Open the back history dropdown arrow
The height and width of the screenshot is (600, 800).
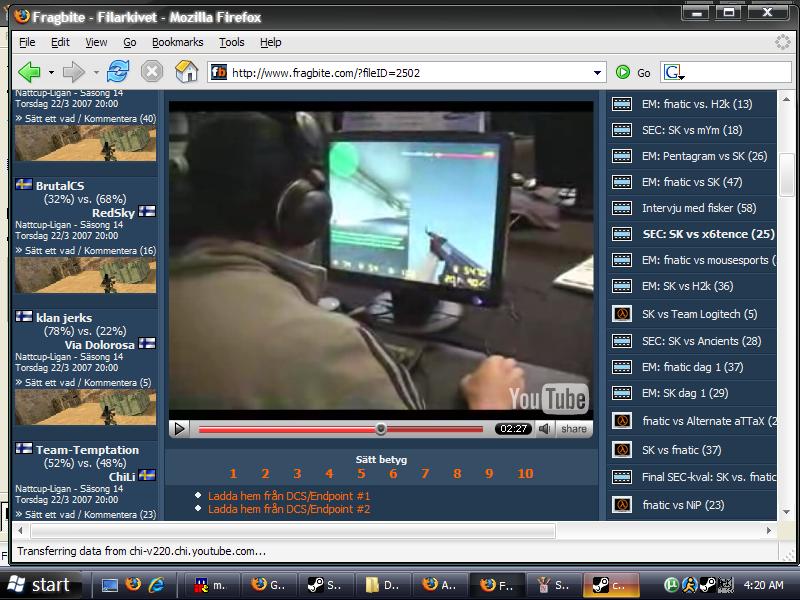pyautogui.click(x=50, y=72)
